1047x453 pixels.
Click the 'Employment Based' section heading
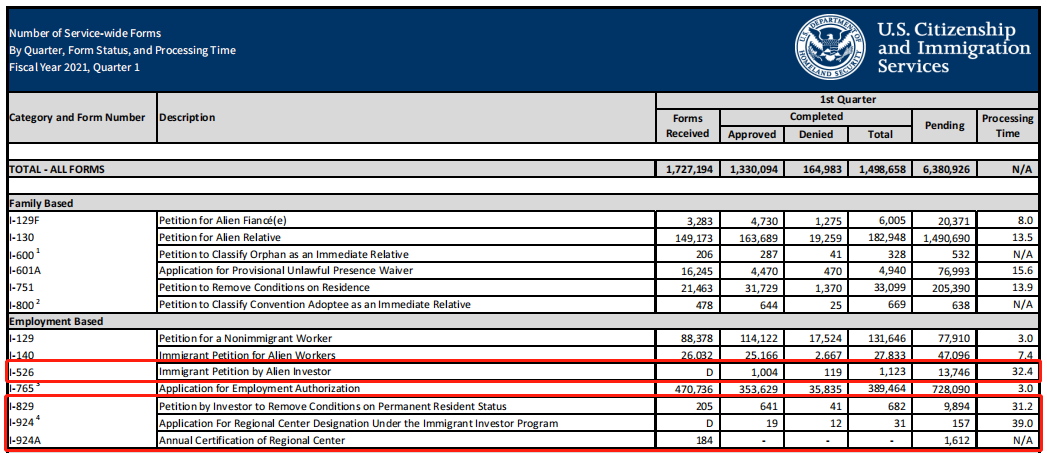[56, 321]
